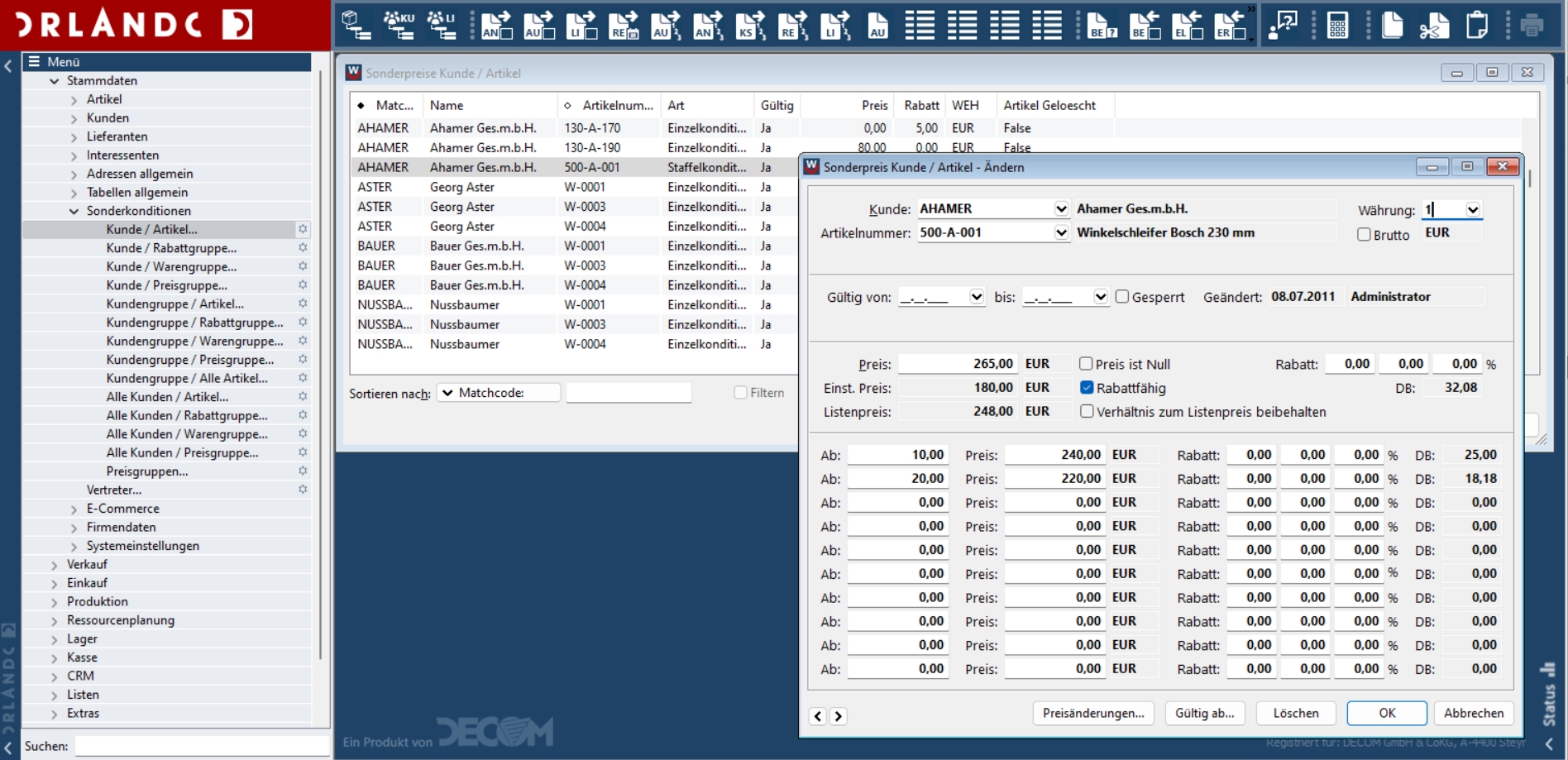Screen dimensions: 1568x760
Task: Click the Abbrechen button
Action: (1474, 713)
